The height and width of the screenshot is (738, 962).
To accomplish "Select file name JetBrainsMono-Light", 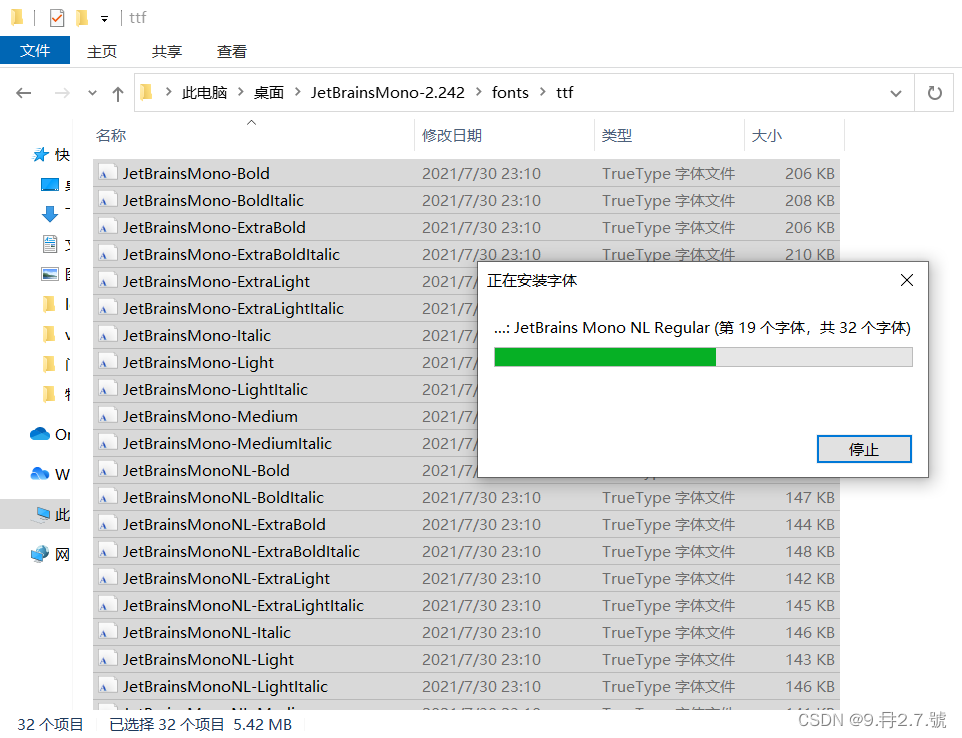I will point(198,363).
